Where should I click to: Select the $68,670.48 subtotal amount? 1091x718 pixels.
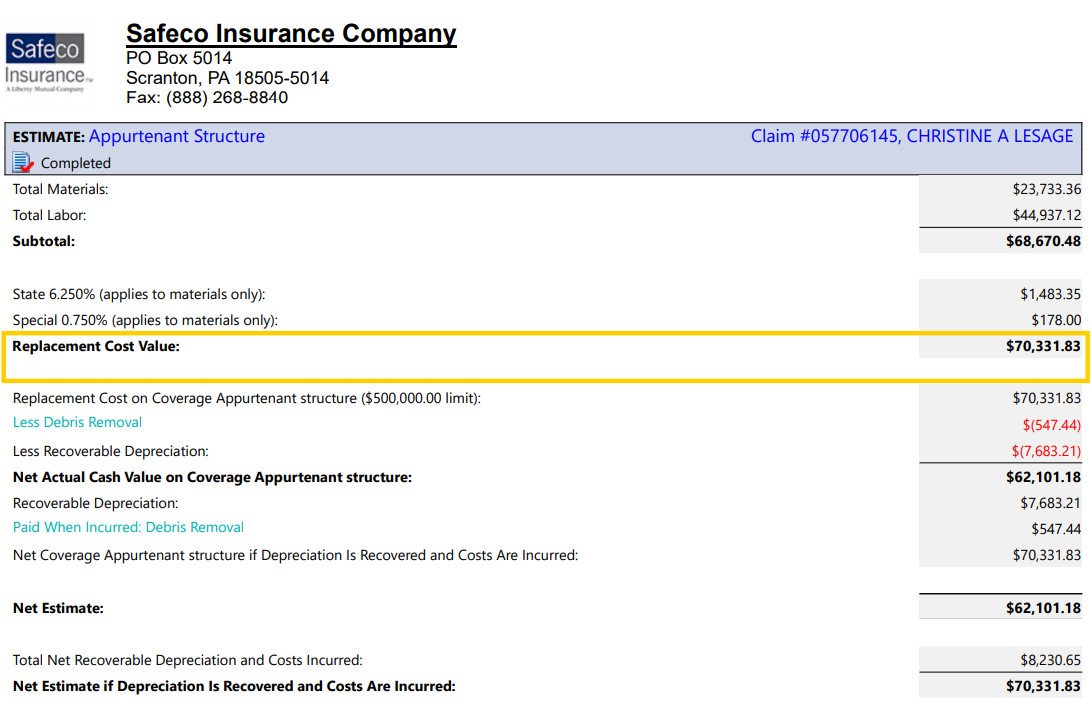click(1043, 241)
